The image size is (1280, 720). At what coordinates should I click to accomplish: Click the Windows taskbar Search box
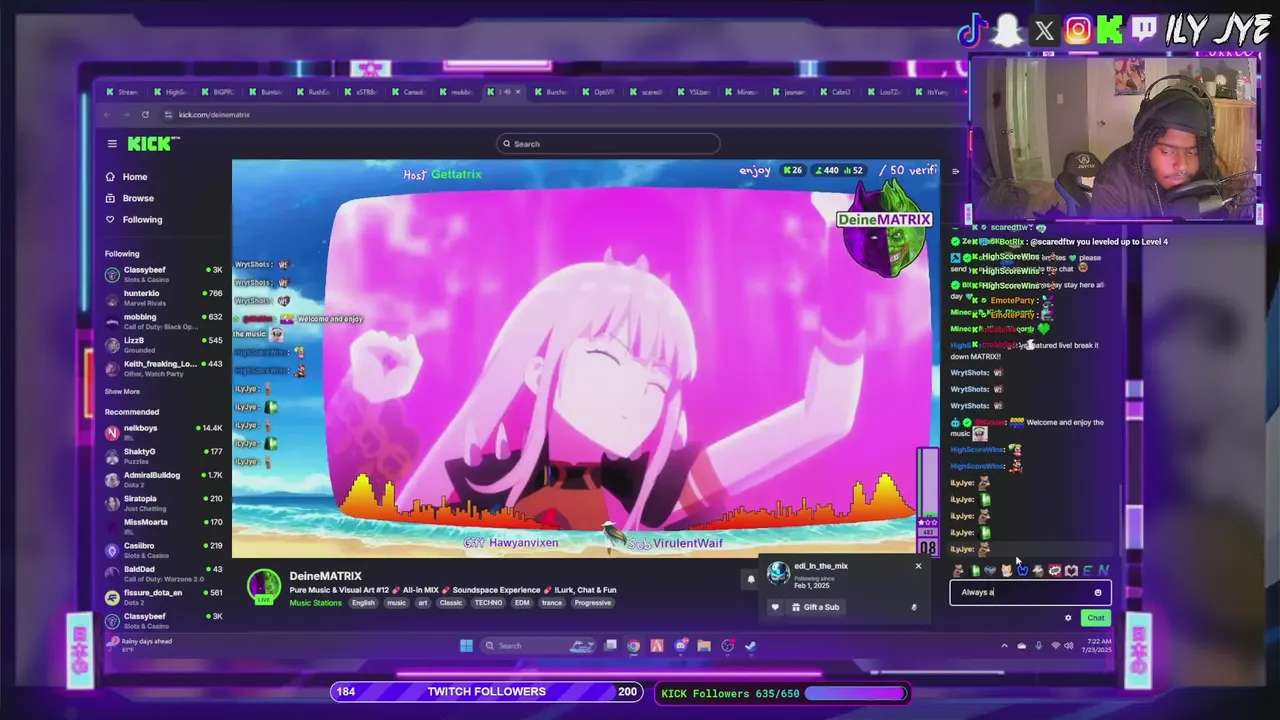point(538,646)
